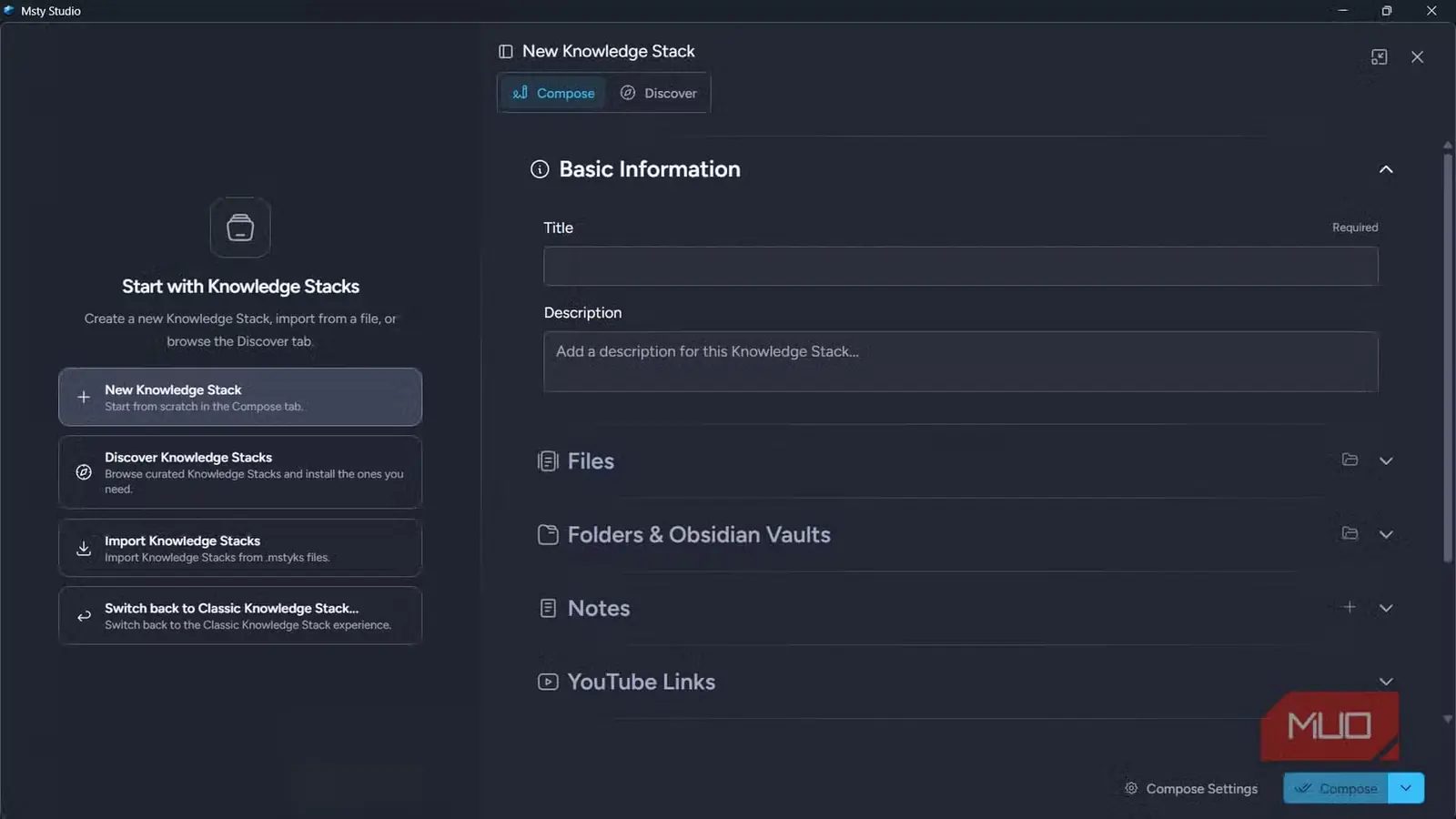This screenshot has height=819, width=1456.
Task: Click the 'Notes' section heading
Action: (599, 609)
